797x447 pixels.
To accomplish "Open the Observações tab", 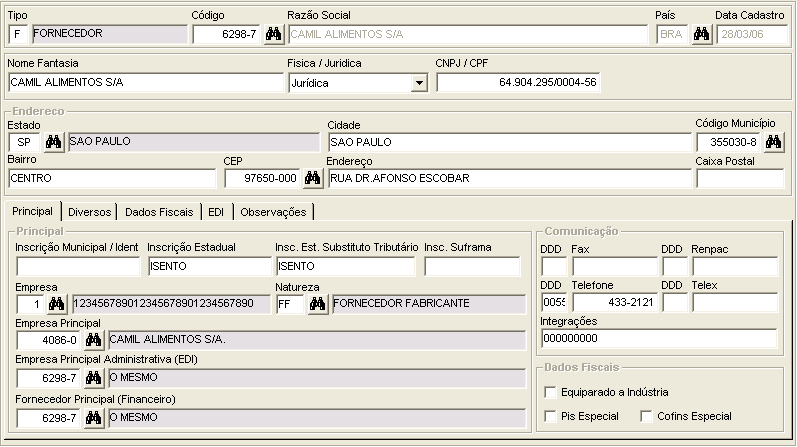I will [x=273, y=212].
